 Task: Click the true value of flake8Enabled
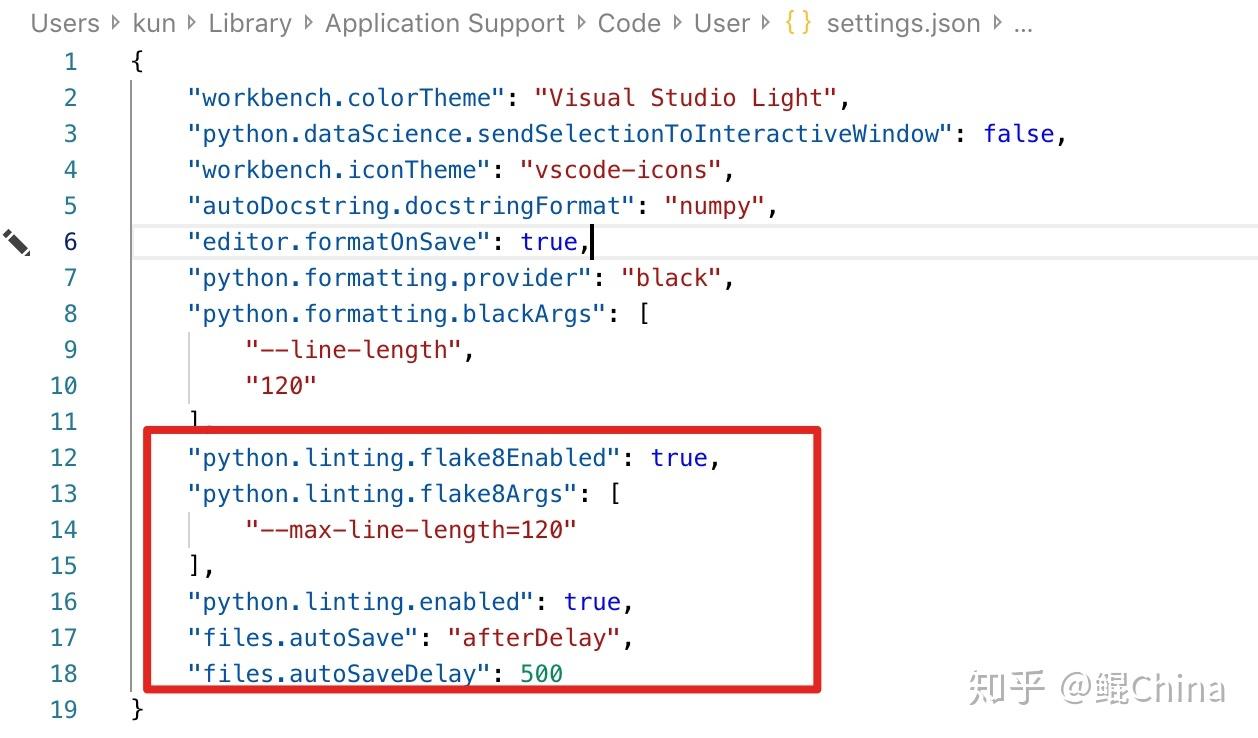click(679, 458)
